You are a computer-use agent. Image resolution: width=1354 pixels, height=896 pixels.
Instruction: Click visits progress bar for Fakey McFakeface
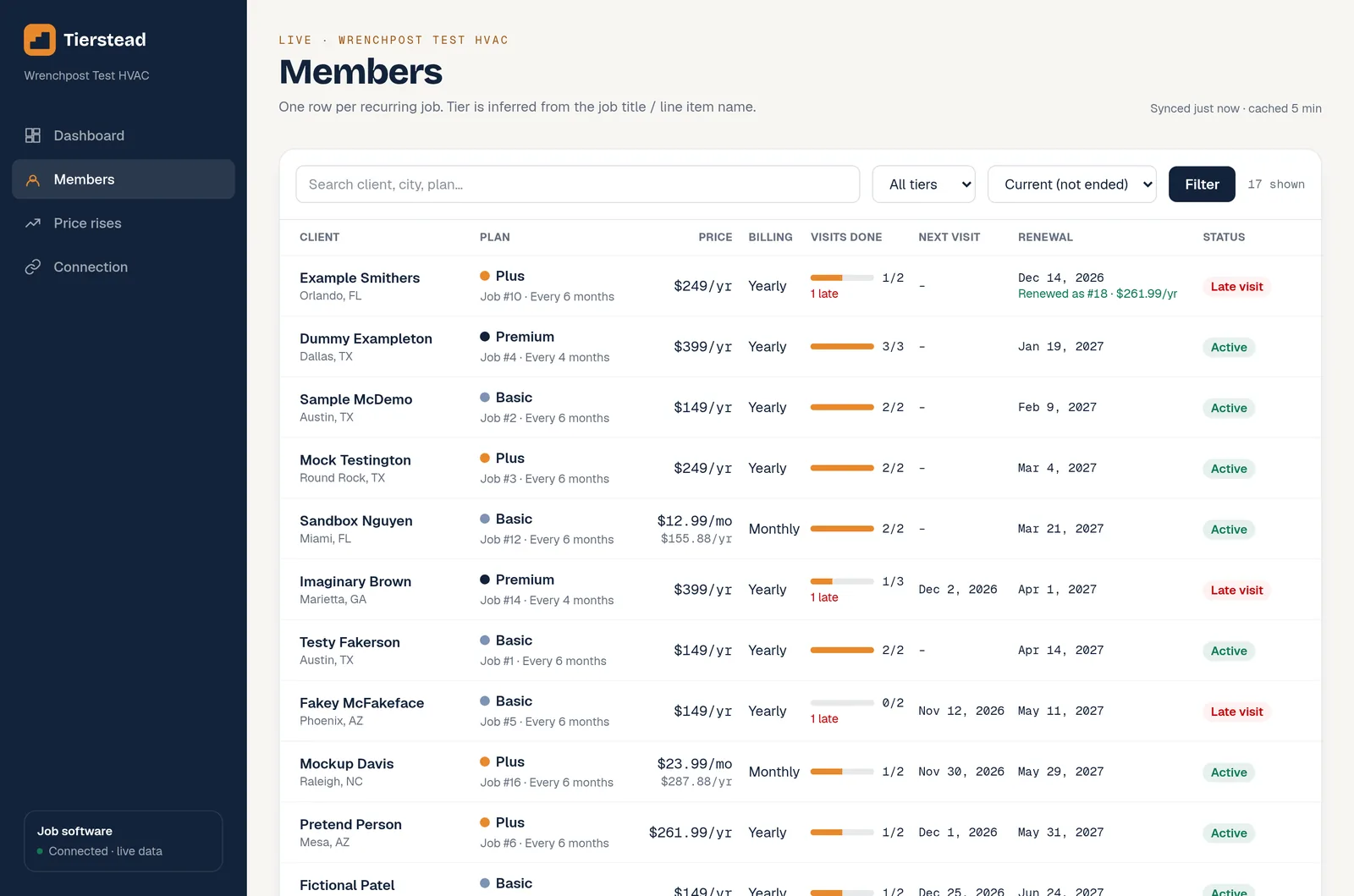pos(842,703)
